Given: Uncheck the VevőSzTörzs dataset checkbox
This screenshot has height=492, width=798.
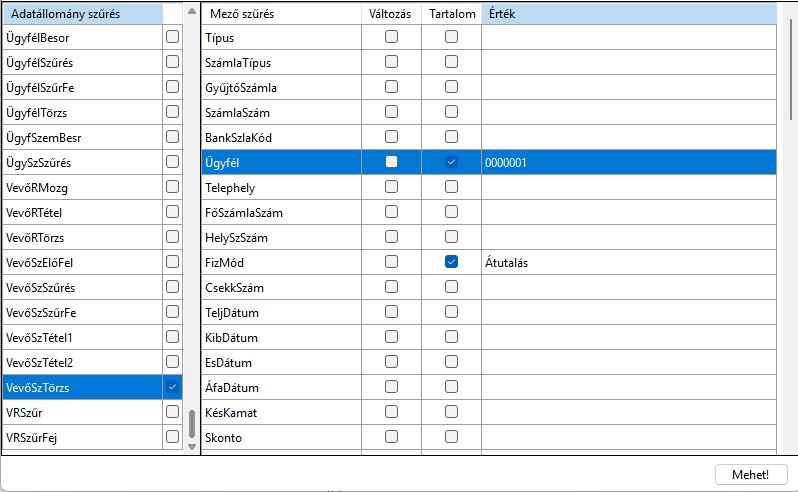Looking at the screenshot, I should click(172, 387).
